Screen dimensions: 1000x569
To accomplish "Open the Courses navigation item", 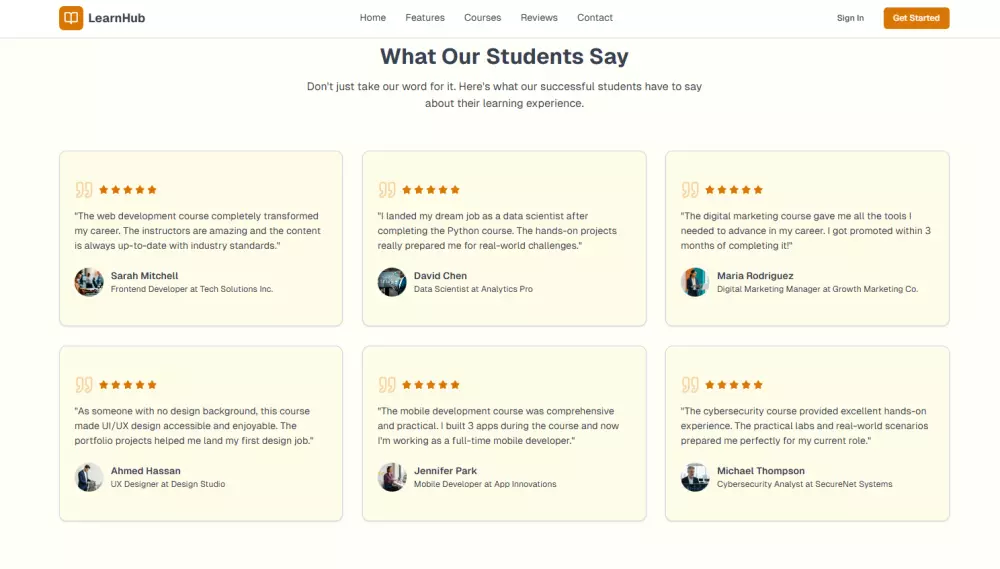I will [x=483, y=18].
